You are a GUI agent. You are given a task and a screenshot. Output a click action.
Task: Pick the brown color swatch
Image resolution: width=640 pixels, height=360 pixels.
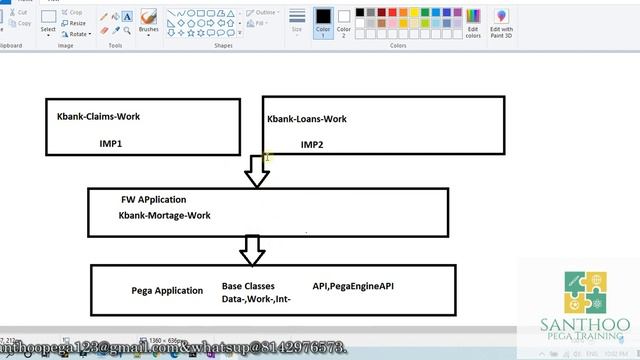(382, 23)
